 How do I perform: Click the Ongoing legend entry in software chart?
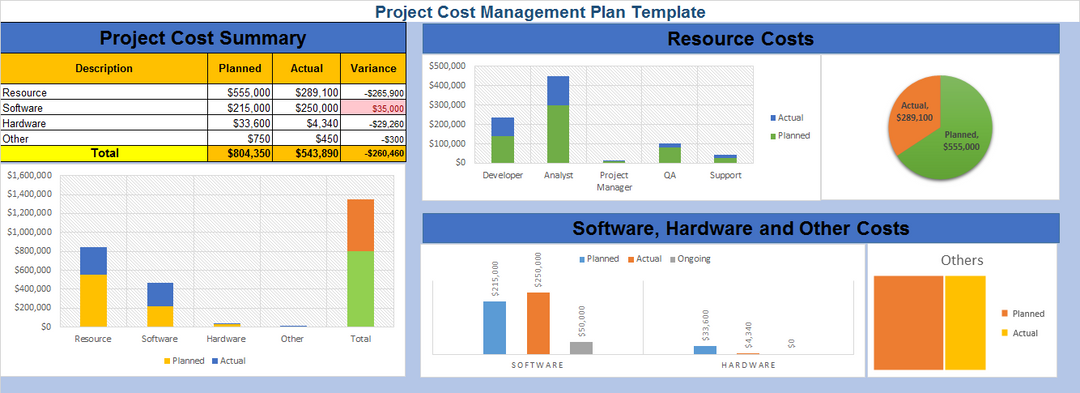coord(689,259)
